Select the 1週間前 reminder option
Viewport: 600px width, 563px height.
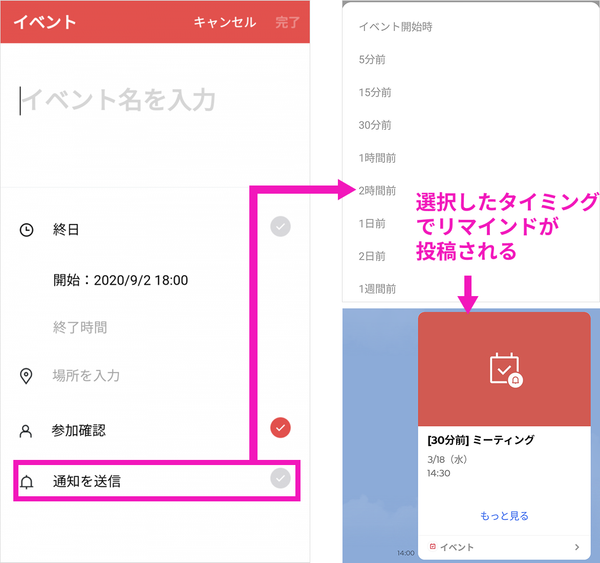pyautogui.click(x=377, y=289)
